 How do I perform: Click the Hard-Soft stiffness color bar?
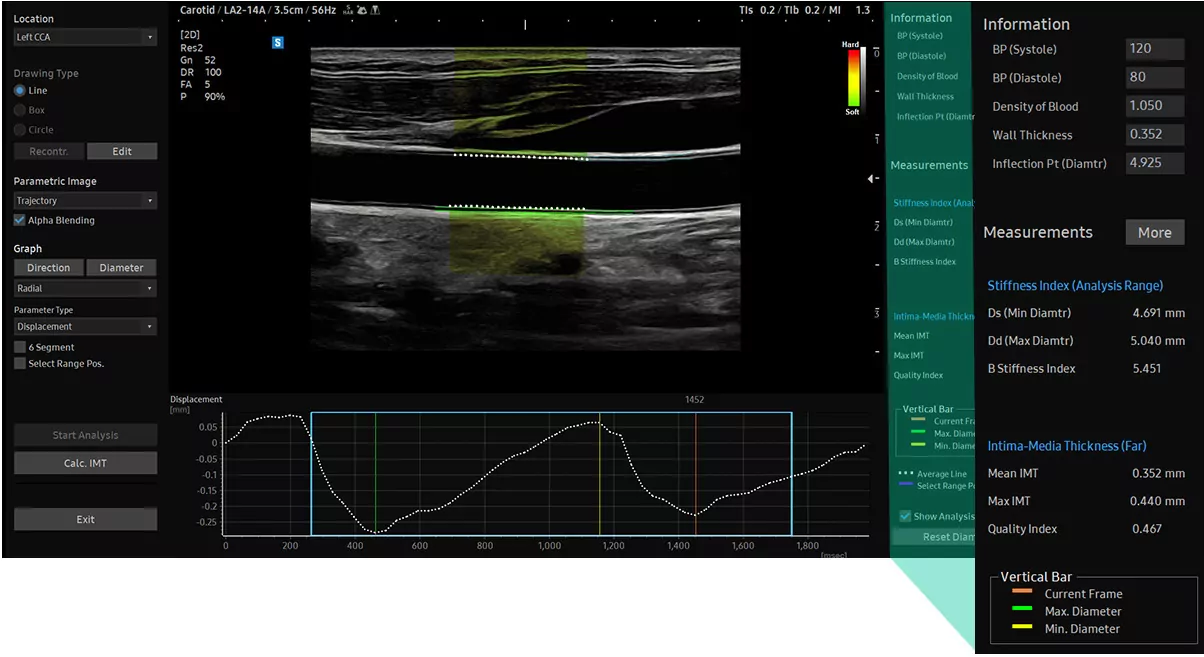pyautogui.click(x=852, y=78)
